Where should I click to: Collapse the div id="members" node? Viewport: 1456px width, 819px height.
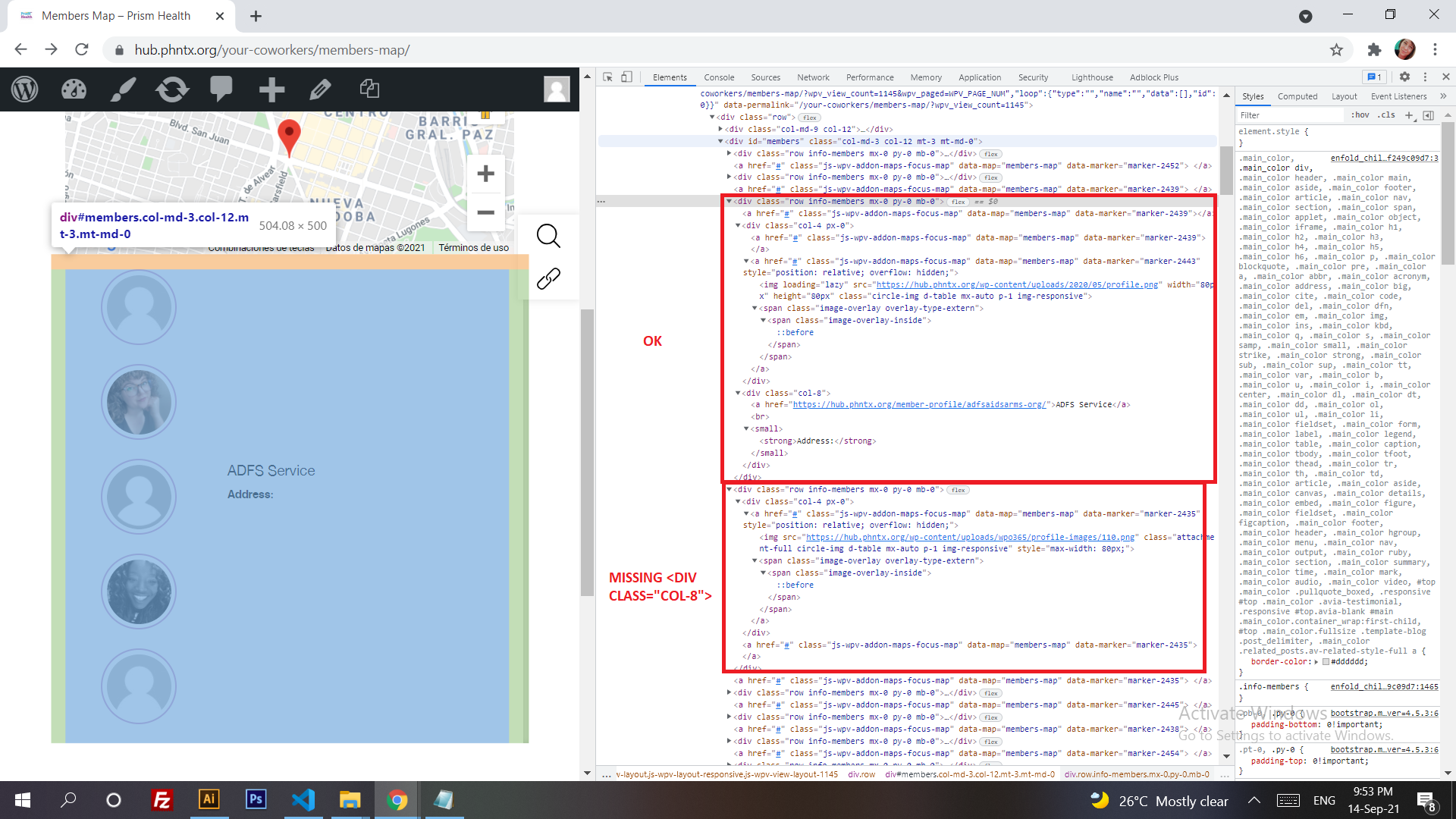(x=720, y=142)
